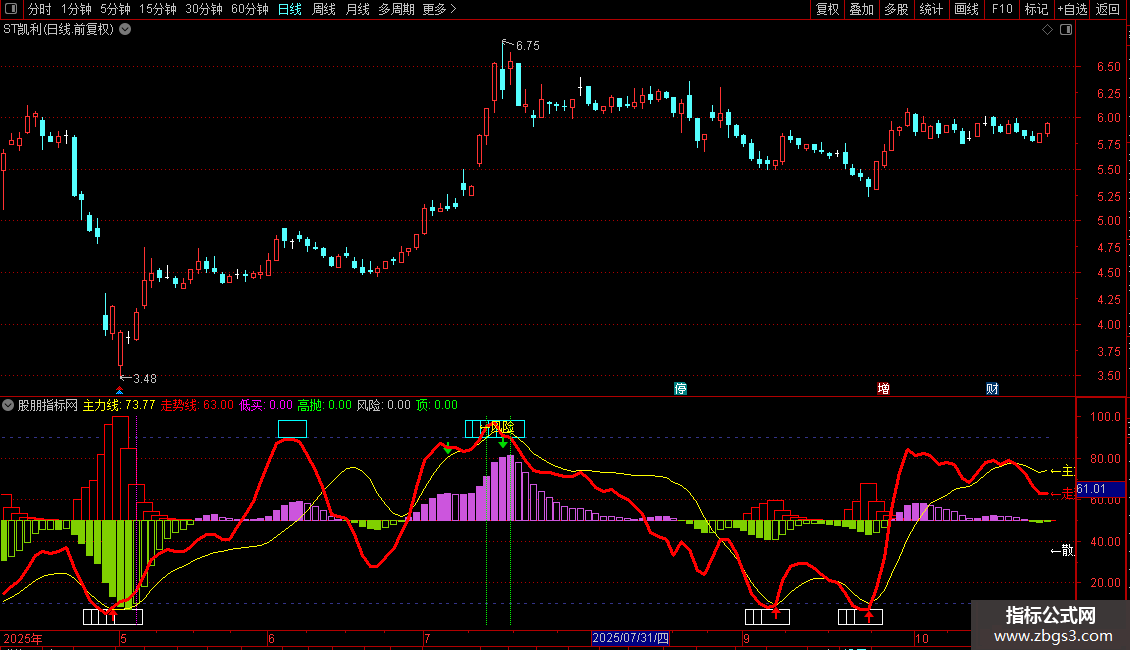1130x650 pixels.
Task: Click the 增 event marker icon
Action: tap(883, 388)
